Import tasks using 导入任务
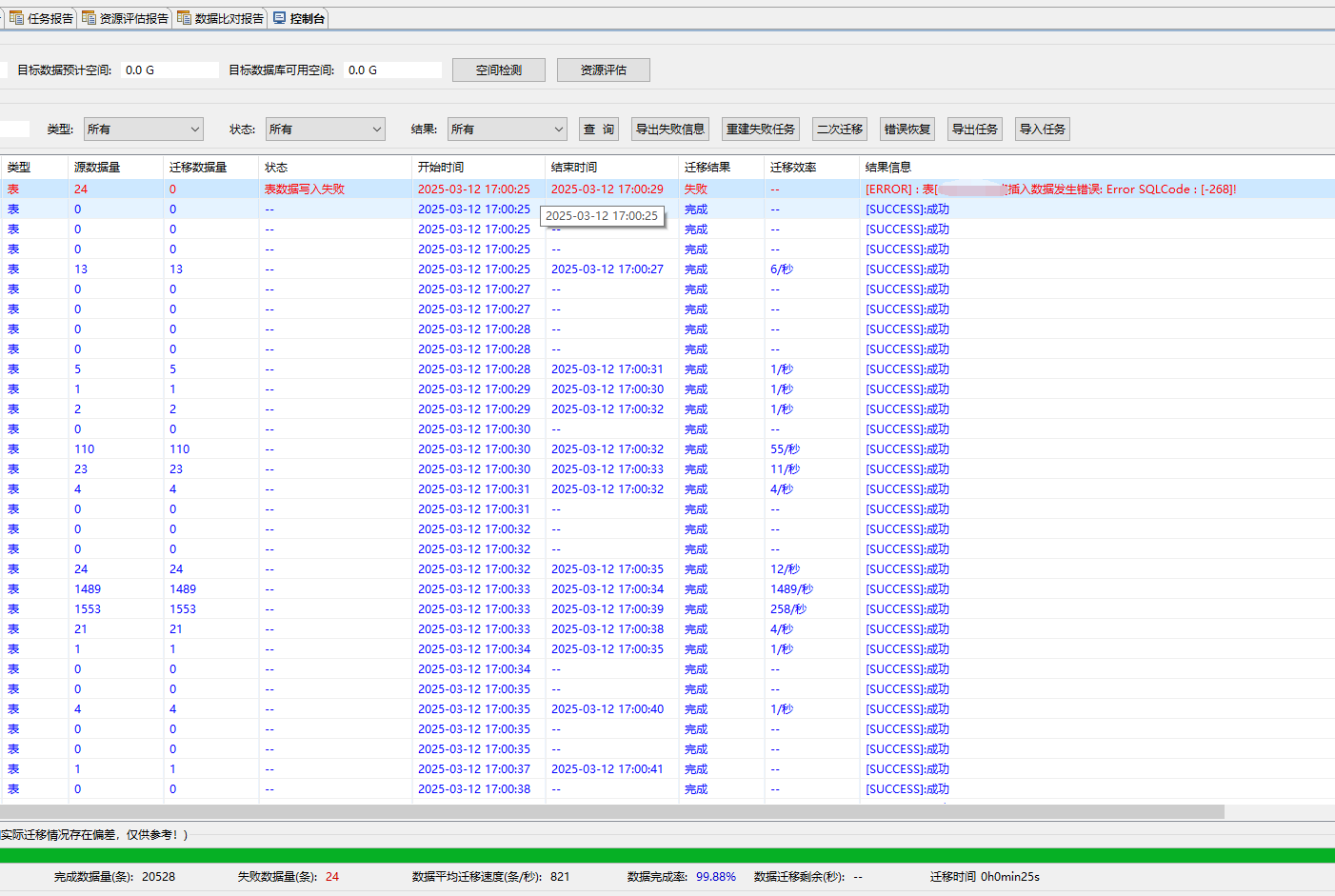The image size is (1335, 896). point(1041,129)
